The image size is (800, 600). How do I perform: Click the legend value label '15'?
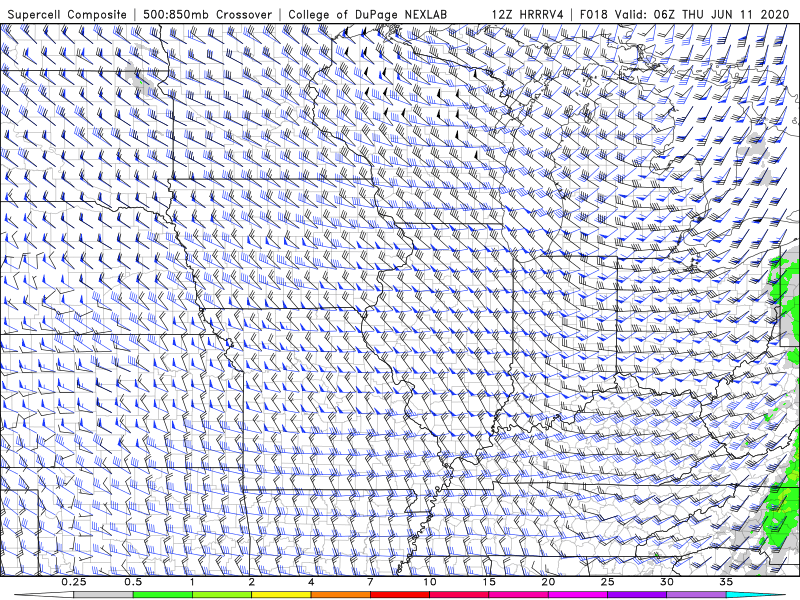point(489,582)
